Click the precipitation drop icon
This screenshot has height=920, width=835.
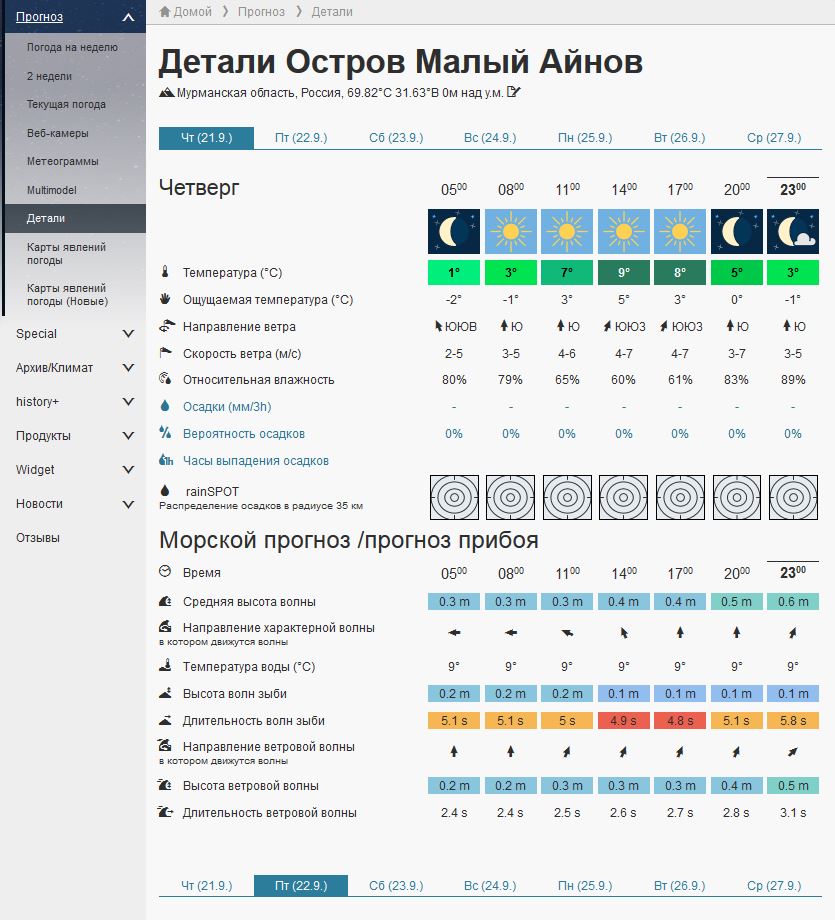(166, 407)
